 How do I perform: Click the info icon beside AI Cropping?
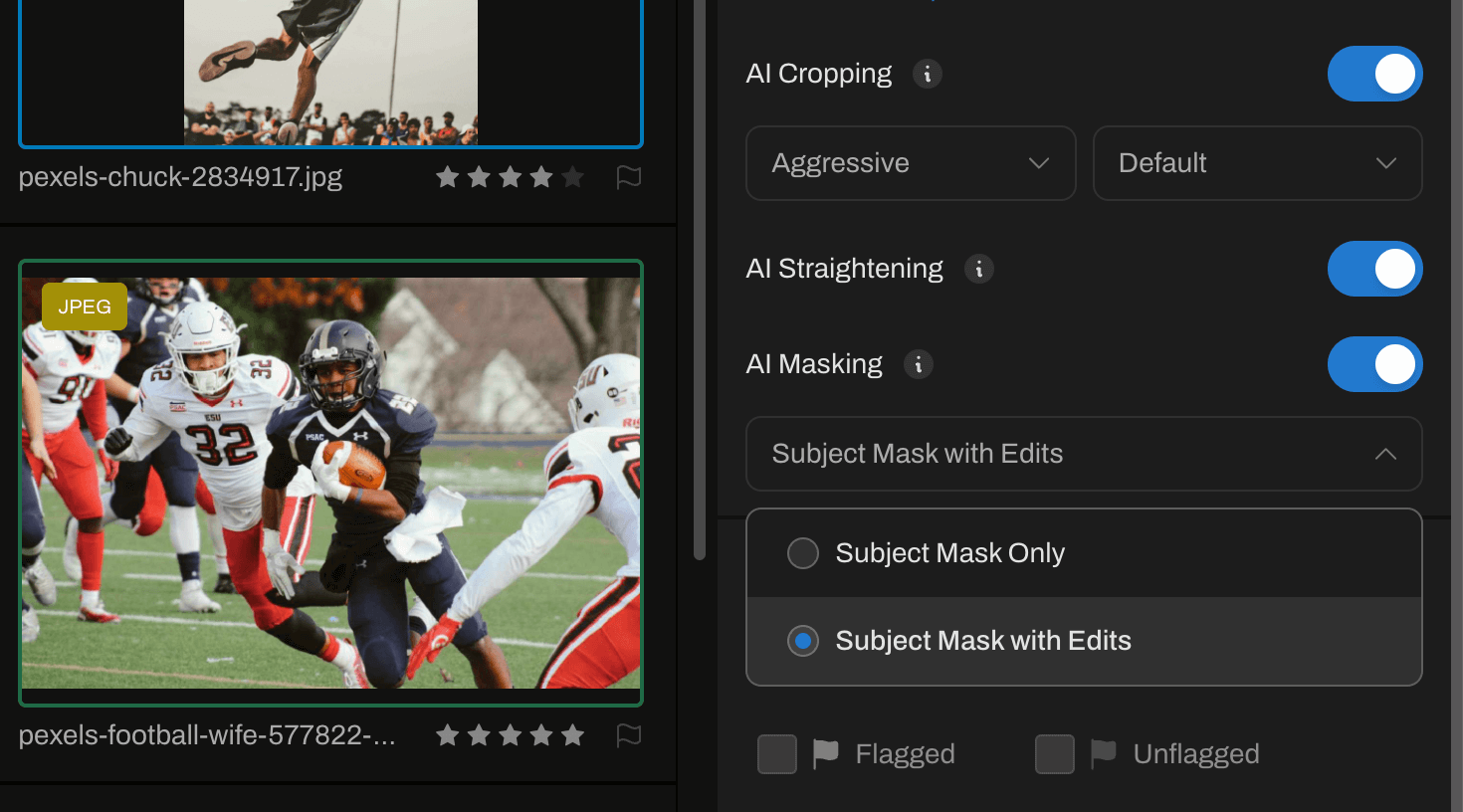coord(928,73)
